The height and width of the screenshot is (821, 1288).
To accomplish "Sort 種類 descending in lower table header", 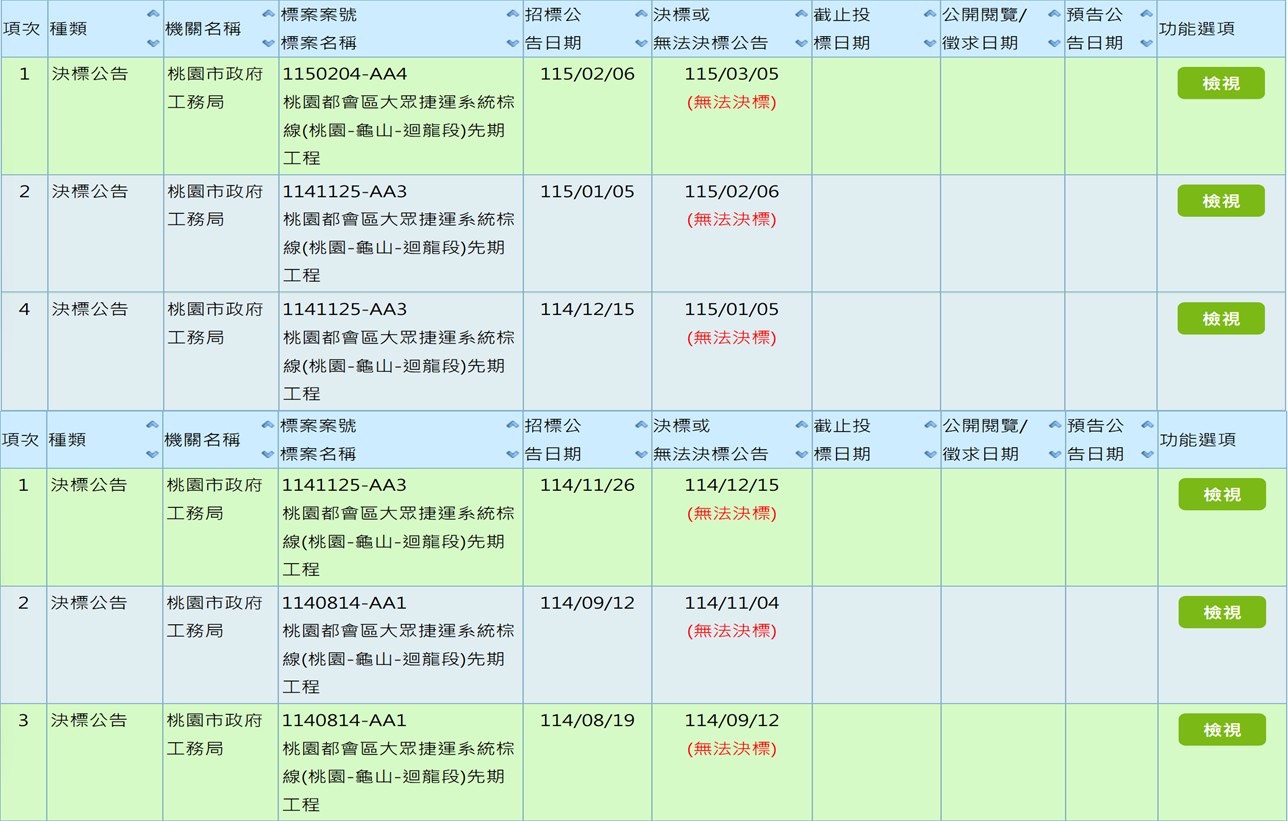I will click(152, 454).
